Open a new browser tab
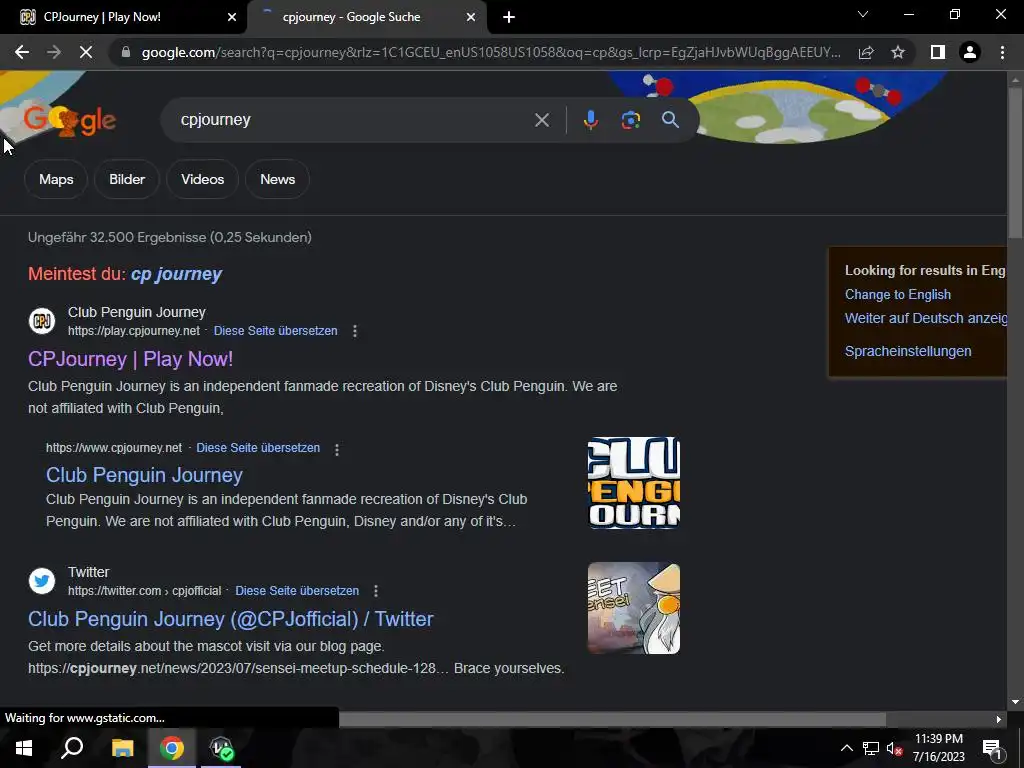 pos(509,17)
